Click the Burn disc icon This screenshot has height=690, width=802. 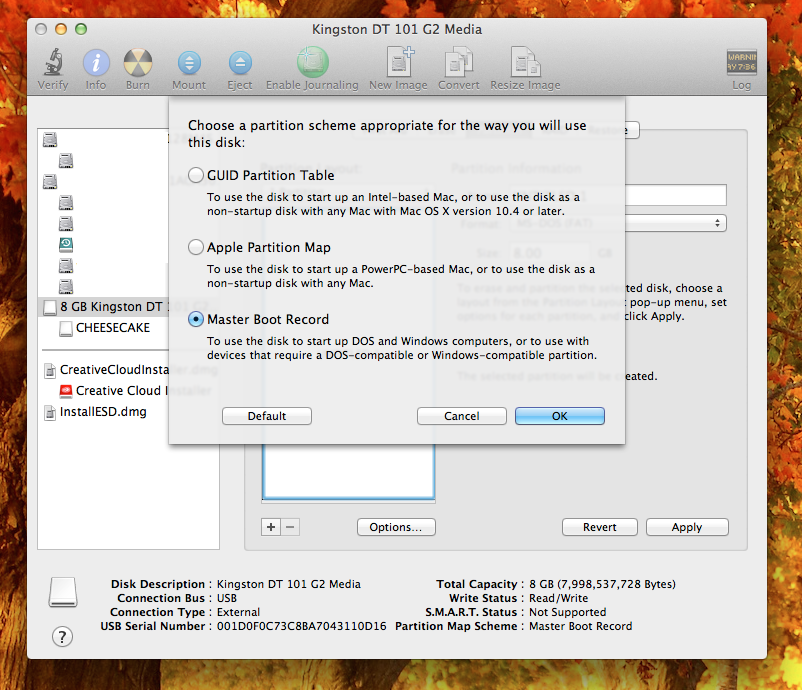pyautogui.click(x=138, y=63)
